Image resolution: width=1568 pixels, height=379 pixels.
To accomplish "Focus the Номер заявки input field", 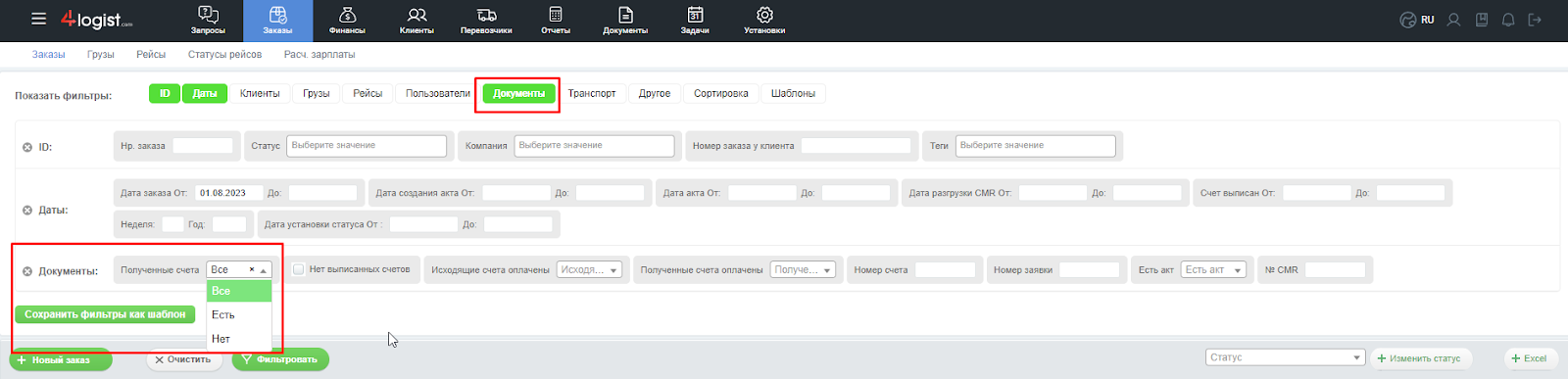I will tap(1089, 269).
